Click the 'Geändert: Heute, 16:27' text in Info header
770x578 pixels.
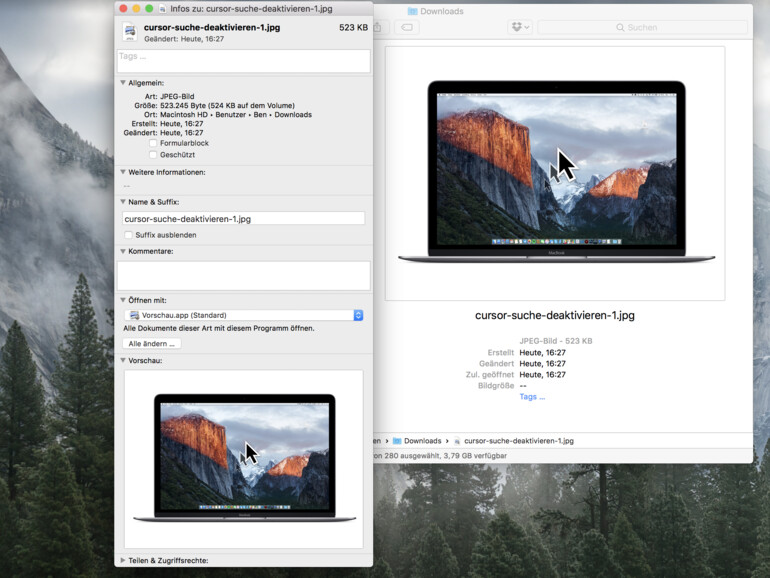[x=184, y=39]
